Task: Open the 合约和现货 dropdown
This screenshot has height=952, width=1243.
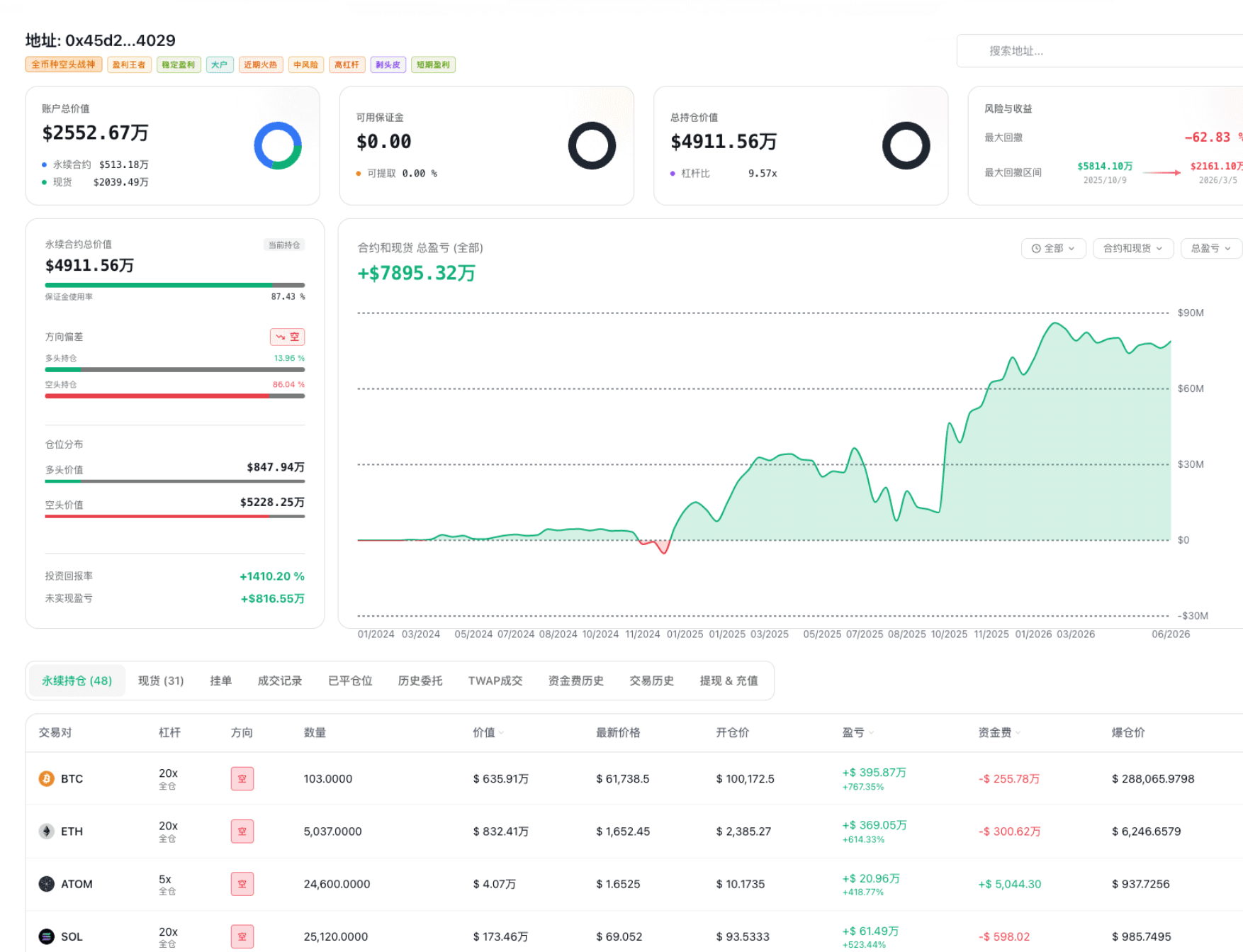Action: 1132,248
